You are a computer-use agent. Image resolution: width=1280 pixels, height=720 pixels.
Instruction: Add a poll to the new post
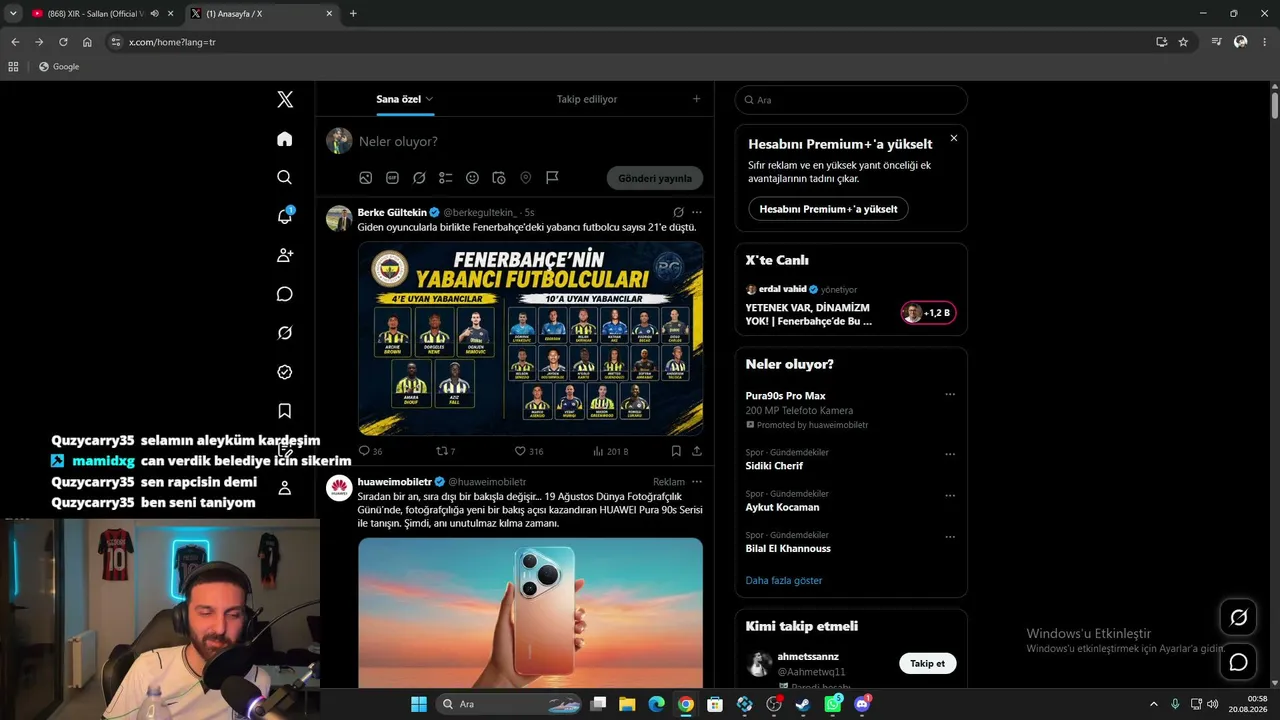click(x=446, y=178)
